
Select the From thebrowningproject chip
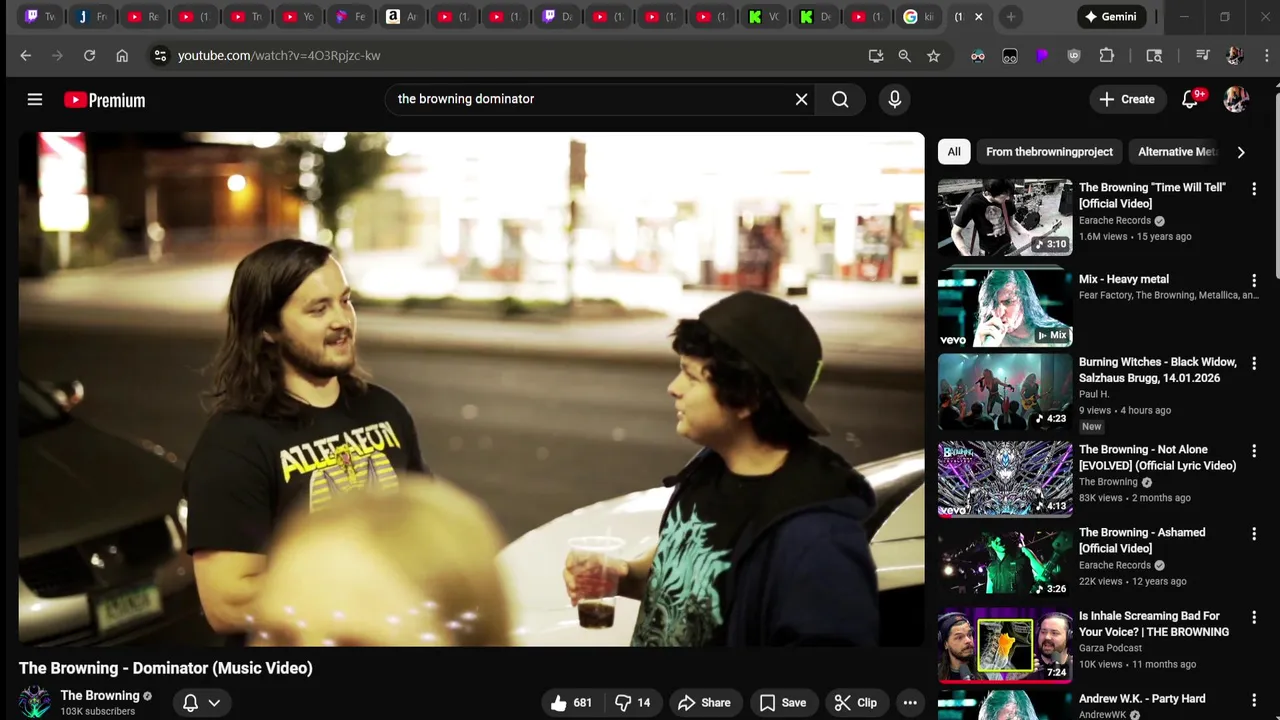[x=1049, y=152]
